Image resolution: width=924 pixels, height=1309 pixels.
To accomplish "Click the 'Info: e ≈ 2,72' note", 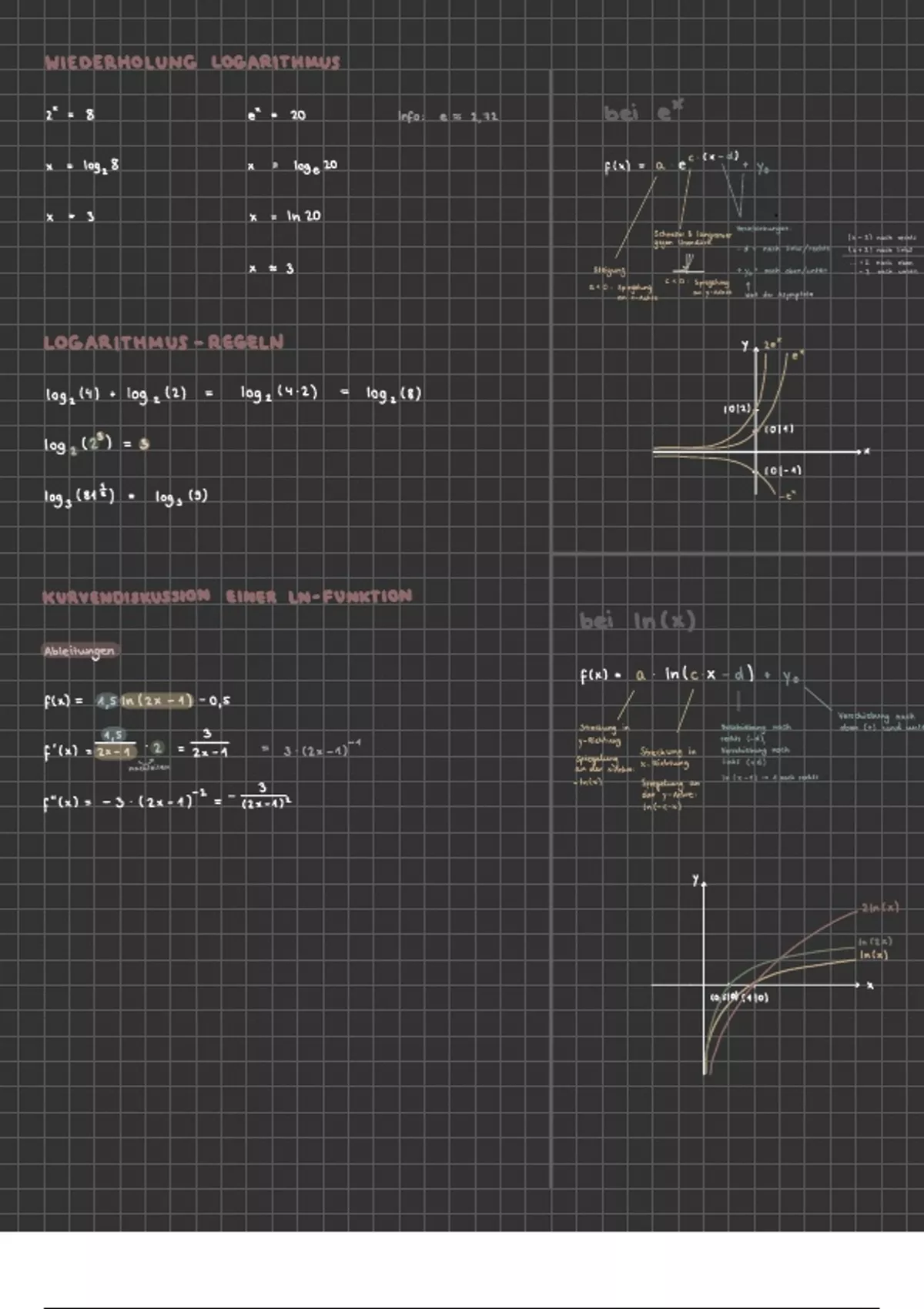I will click(448, 116).
